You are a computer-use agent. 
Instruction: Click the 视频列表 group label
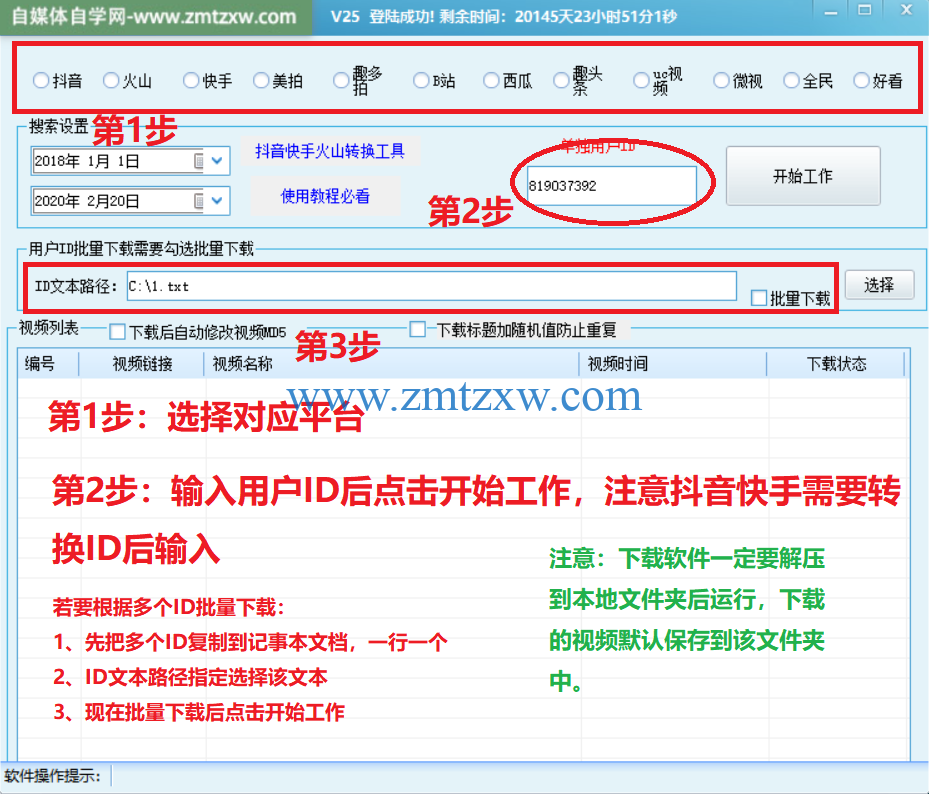point(49,328)
